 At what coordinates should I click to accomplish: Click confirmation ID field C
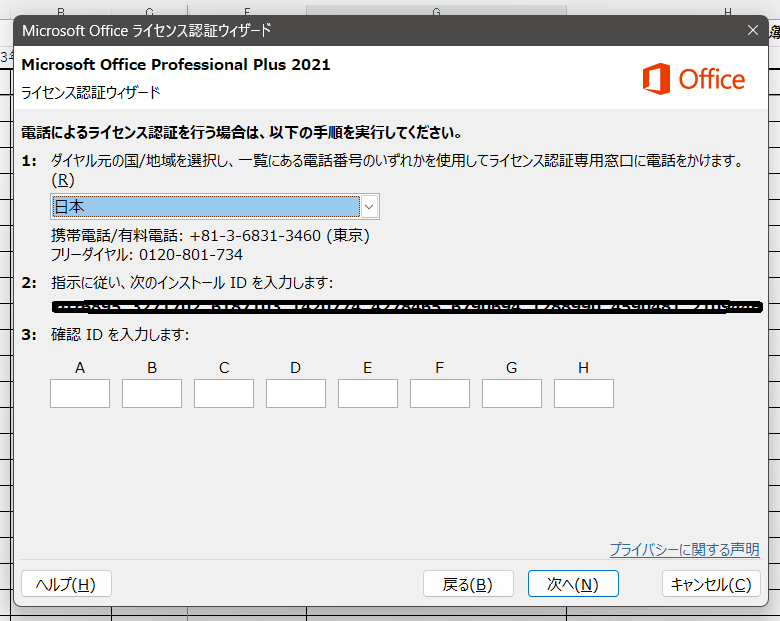pyautogui.click(x=224, y=394)
